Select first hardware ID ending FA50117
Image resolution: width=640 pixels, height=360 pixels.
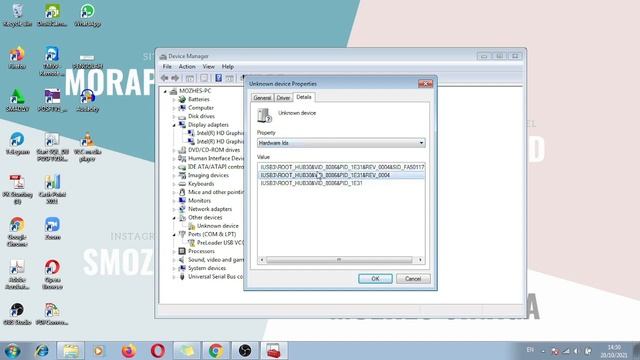341,167
